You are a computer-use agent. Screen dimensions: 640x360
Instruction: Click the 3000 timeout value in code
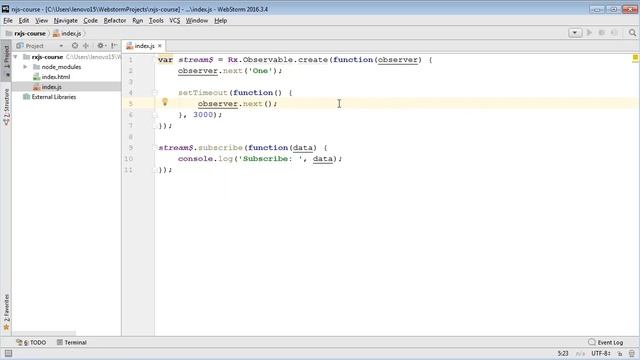click(203, 115)
